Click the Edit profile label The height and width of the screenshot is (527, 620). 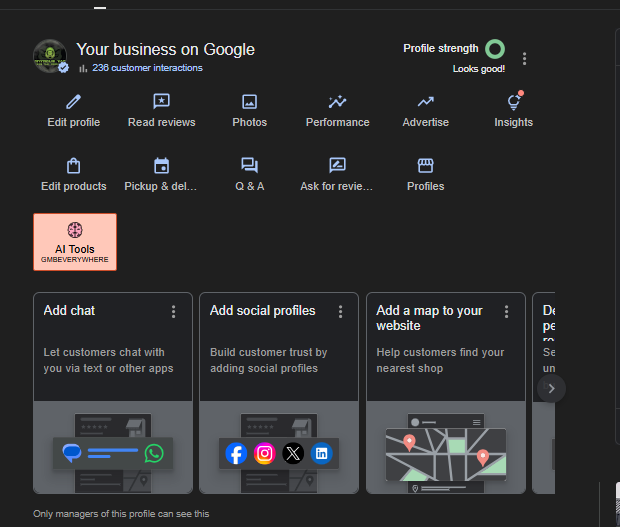coord(74,123)
